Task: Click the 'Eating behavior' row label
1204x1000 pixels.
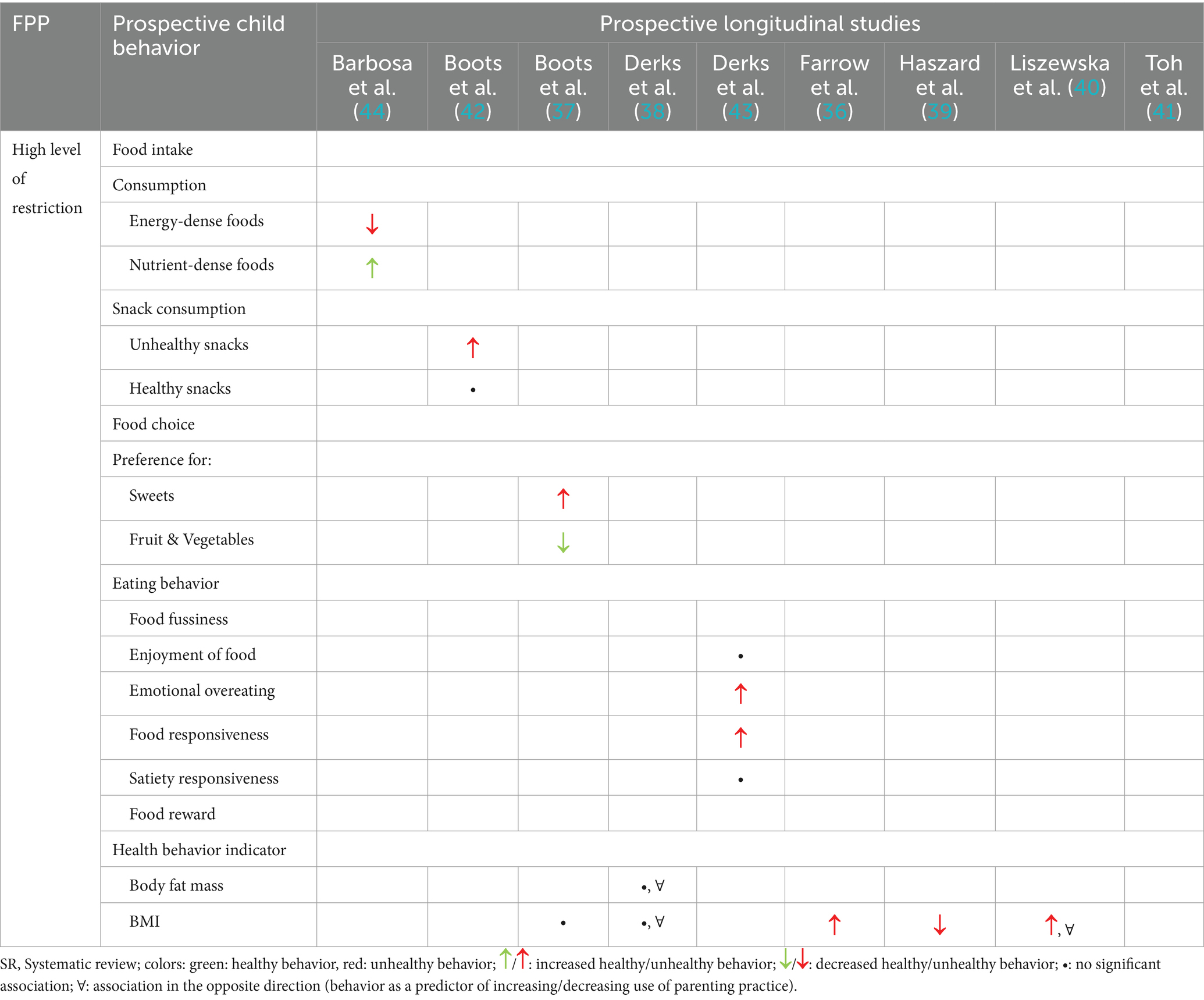Action: 166,583
